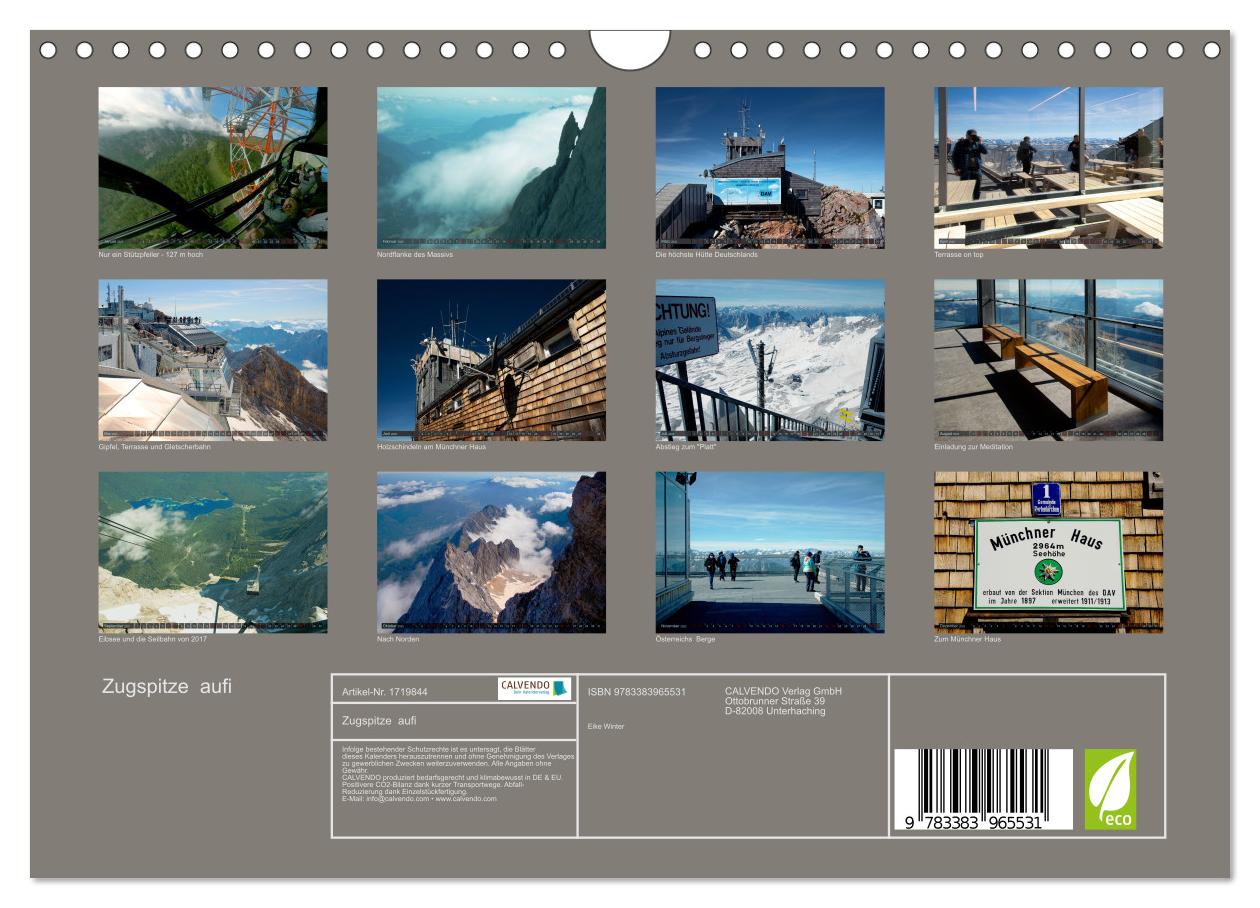This screenshot has height=908, width=1260.
Task: Select the Nach Norden mountain photo
Action: [491, 553]
